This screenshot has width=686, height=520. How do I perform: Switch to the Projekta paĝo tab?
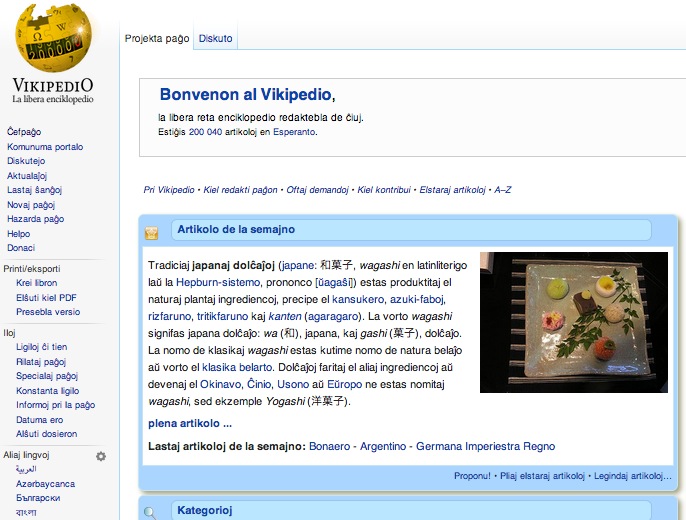(x=157, y=38)
